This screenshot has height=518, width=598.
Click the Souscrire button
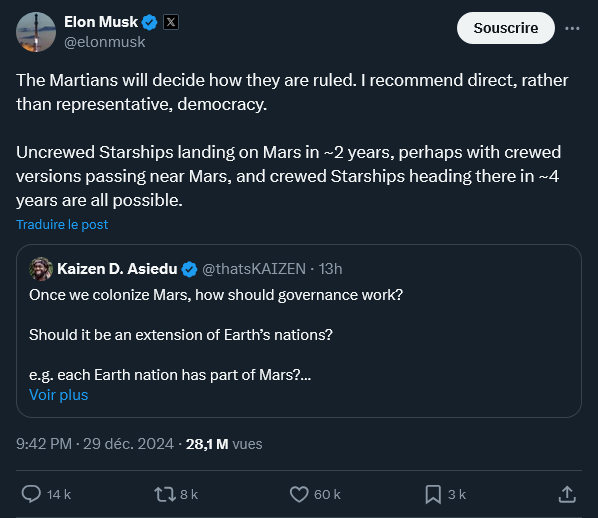tap(506, 28)
